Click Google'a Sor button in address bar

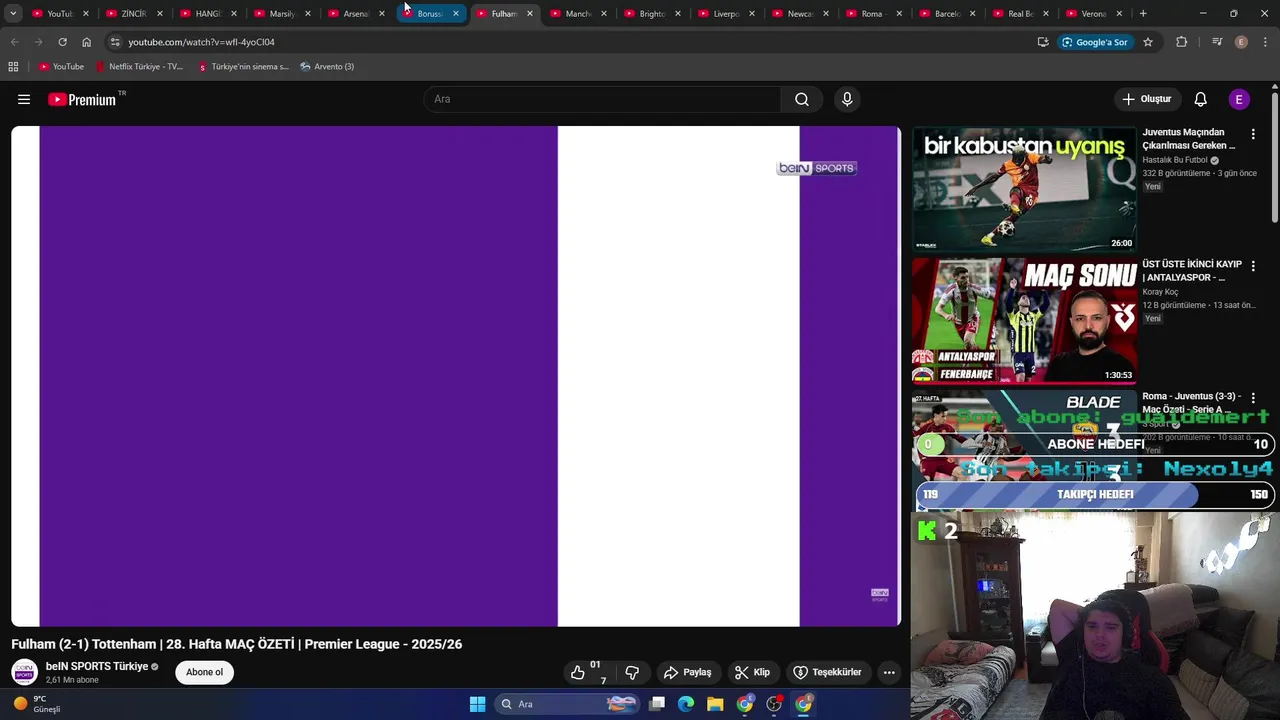pyautogui.click(x=1095, y=42)
